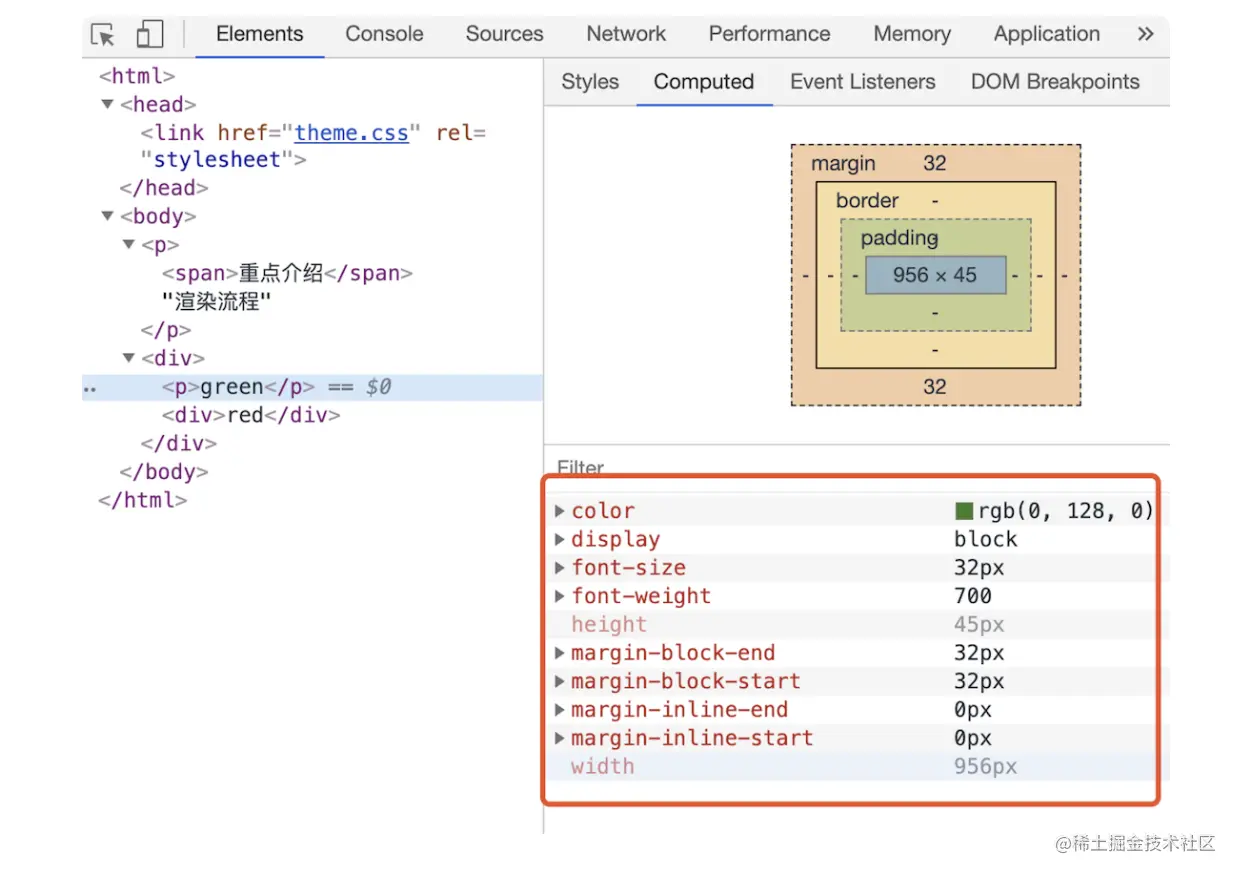1240x878 pixels.
Task: Show more DevTools tabs chevron
Action: 1146,34
